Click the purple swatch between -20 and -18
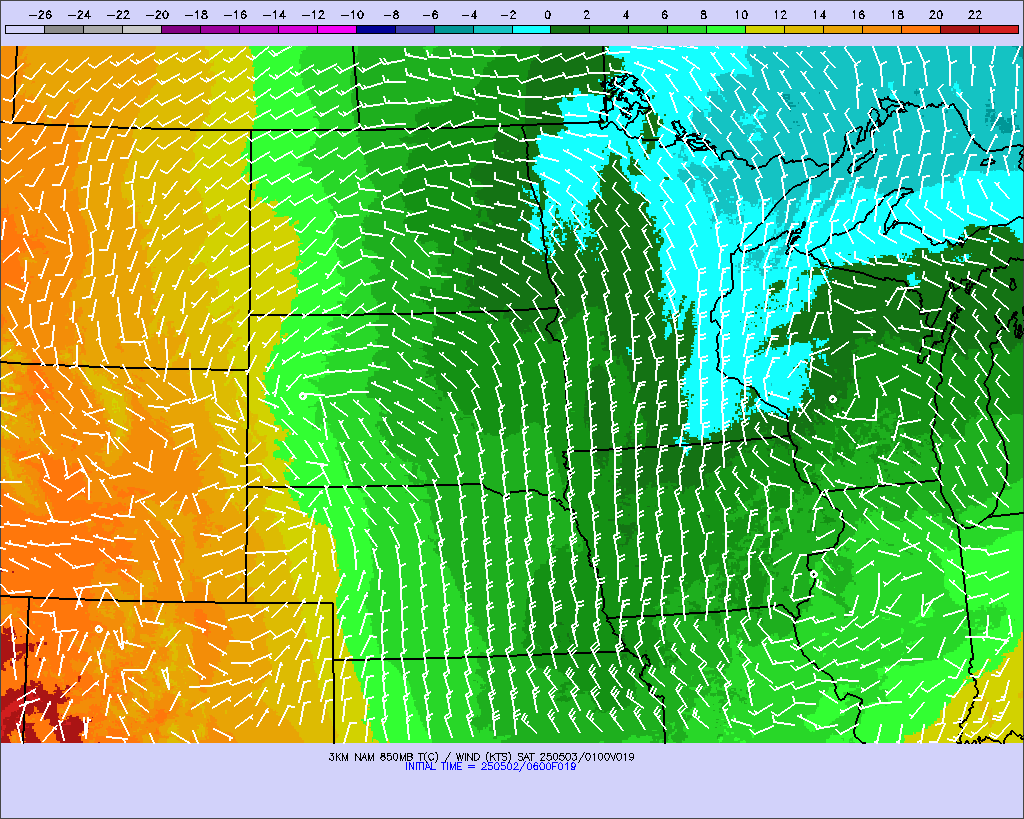Viewport: 1024px width, 819px height. pyautogui.click(x=181, y=29)
